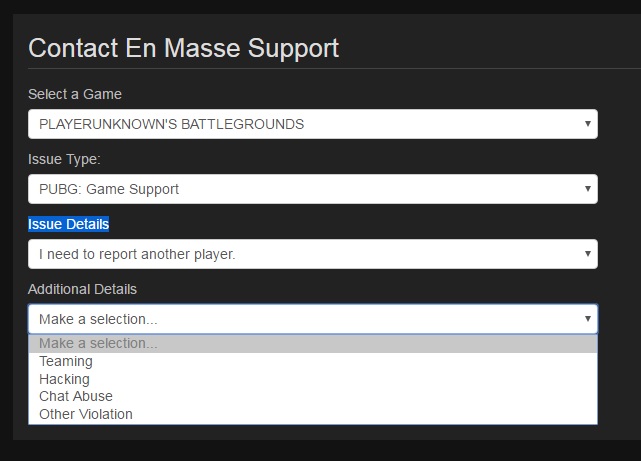Open the PLAYERUNKNOWN'S BATTLEGROUNDS game selector
Image resolution: width=641 pixels, height=461 pixels.
tap(300, 124)
